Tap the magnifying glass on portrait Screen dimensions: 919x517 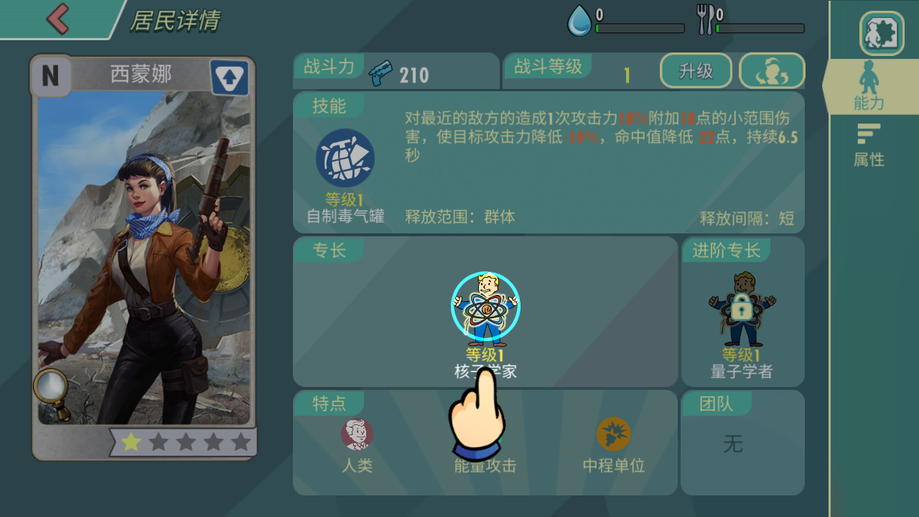coord(53,392)
